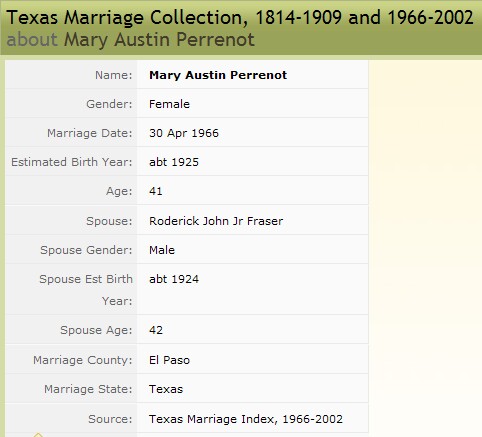Click the Marriage Date field label

click(90, 133)
